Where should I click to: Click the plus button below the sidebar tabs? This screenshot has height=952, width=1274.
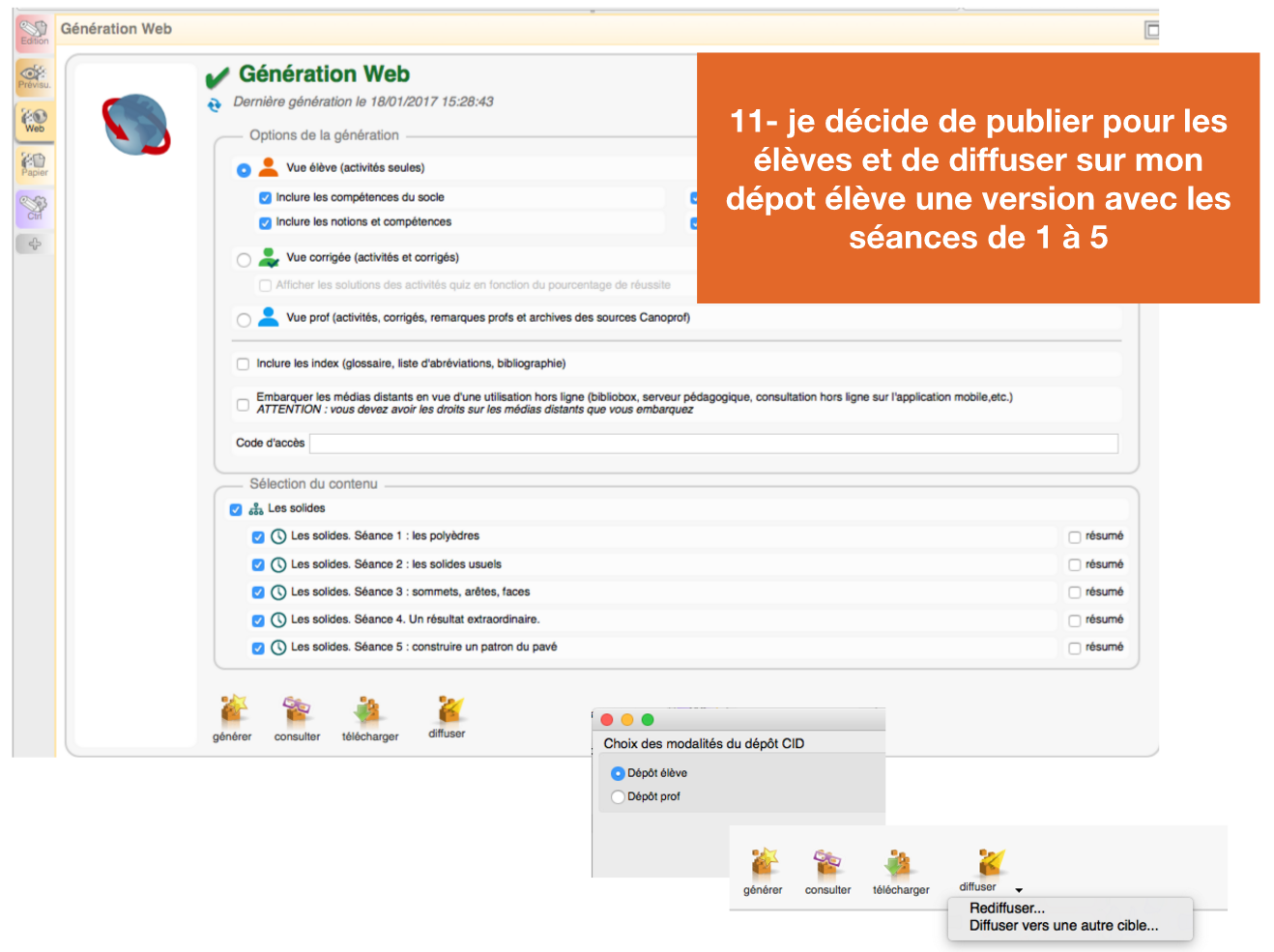34,244
